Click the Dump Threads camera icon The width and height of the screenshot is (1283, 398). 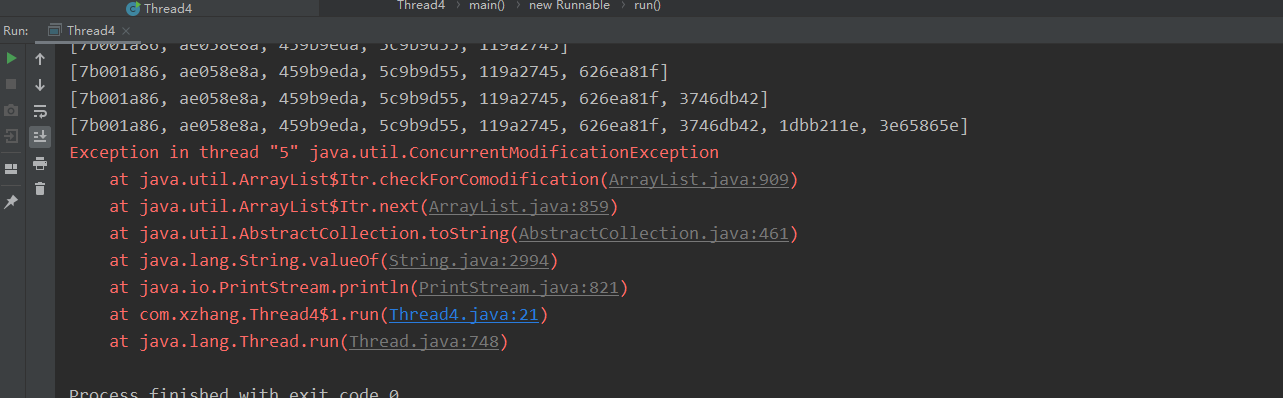(x=11, y=110)
